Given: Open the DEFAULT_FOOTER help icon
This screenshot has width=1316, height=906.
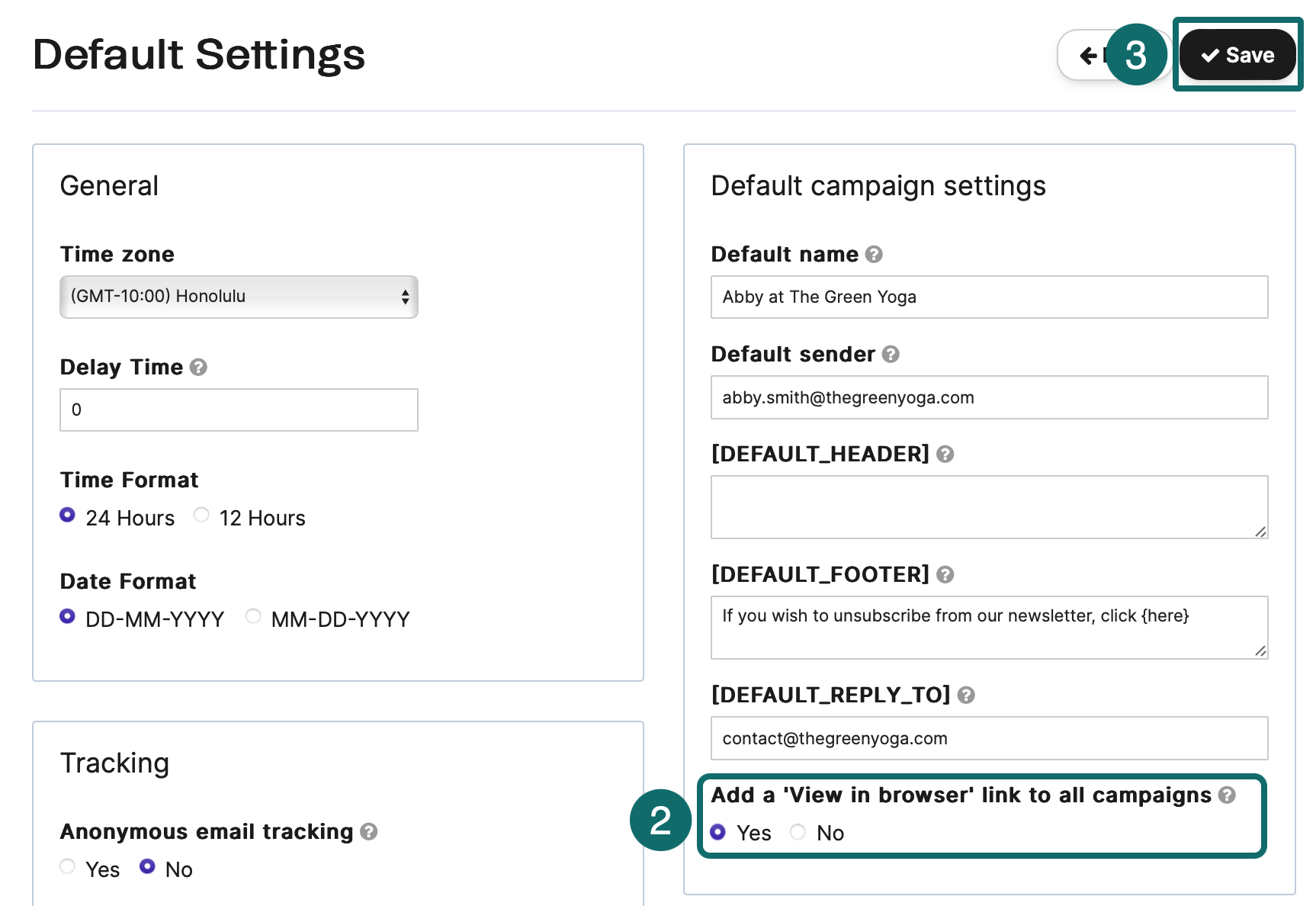Looking at the screenshot, I should tap(945, 574).
